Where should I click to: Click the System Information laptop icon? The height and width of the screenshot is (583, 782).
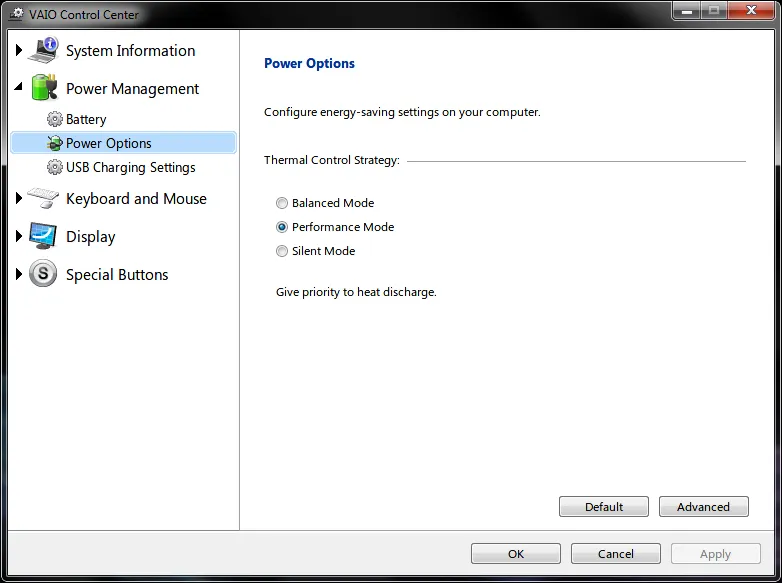point(43,50)
